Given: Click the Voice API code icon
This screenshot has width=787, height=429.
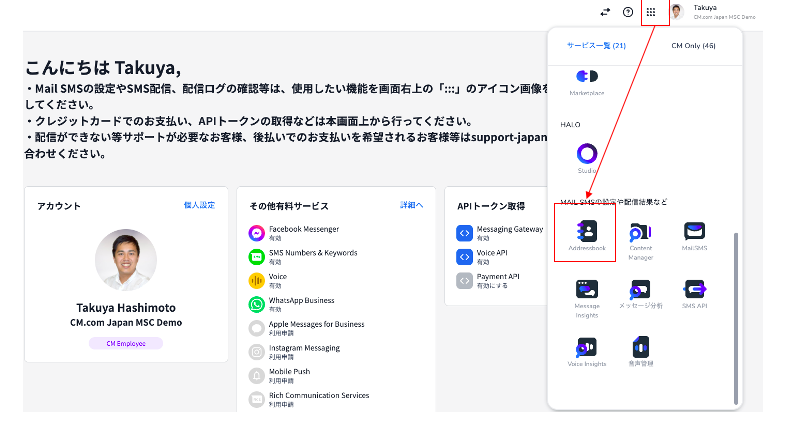Looking at the screenshot, I should point(464,257).
